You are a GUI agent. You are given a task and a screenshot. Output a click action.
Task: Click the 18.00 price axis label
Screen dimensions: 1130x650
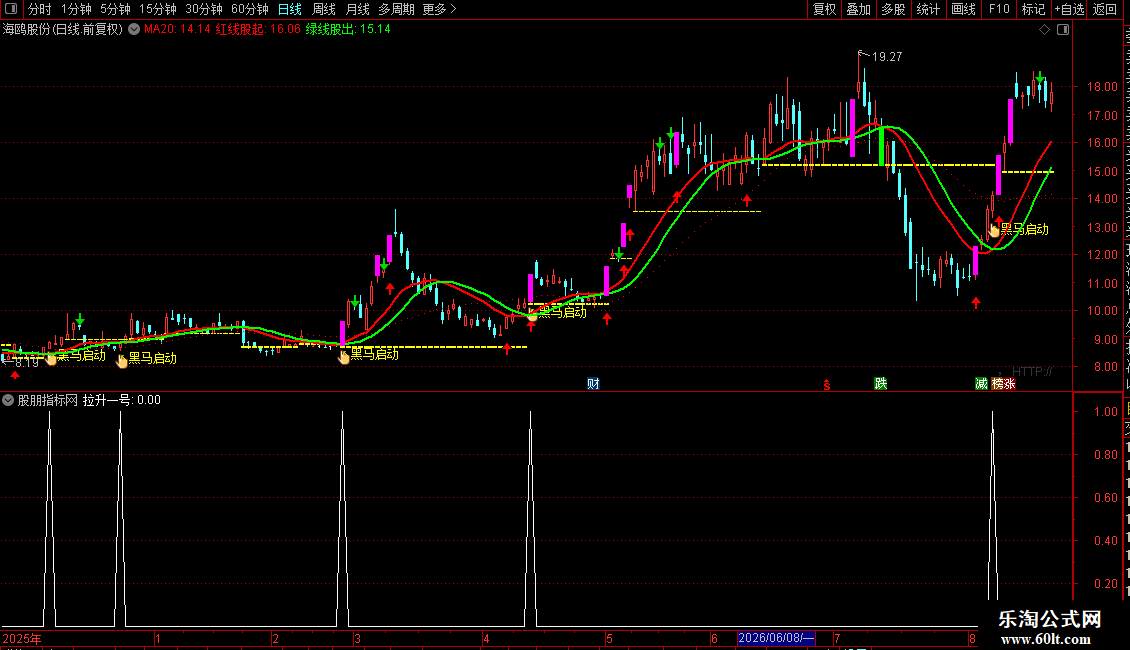(x=1102, y=86)
